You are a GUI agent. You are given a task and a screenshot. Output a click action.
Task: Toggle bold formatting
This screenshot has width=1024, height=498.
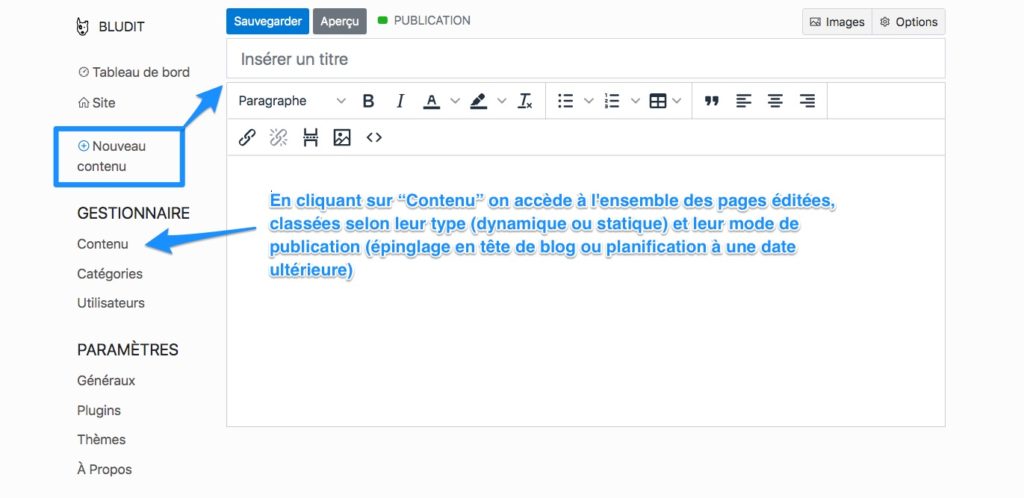[x=368, y=101]
